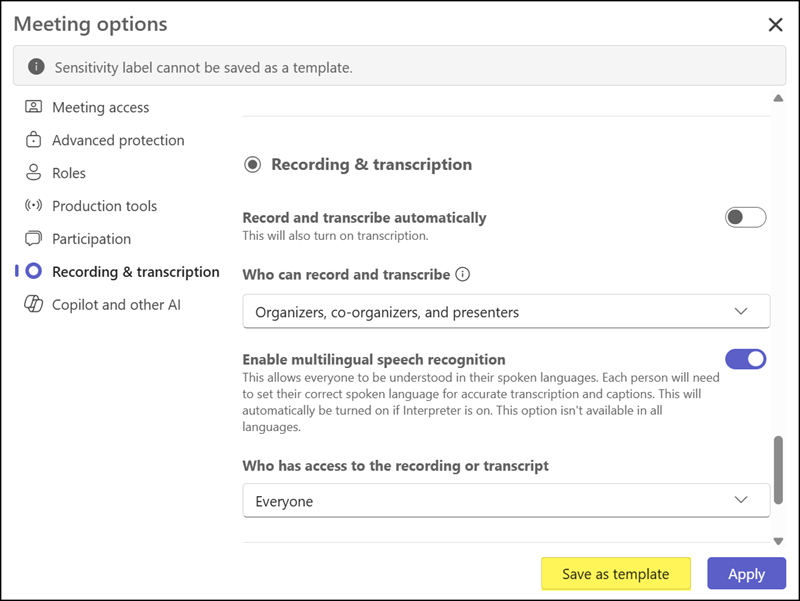Screen dimensions: 800x601
Task: Click the info icon beside Who can record
Action: [x=462, y=274]
